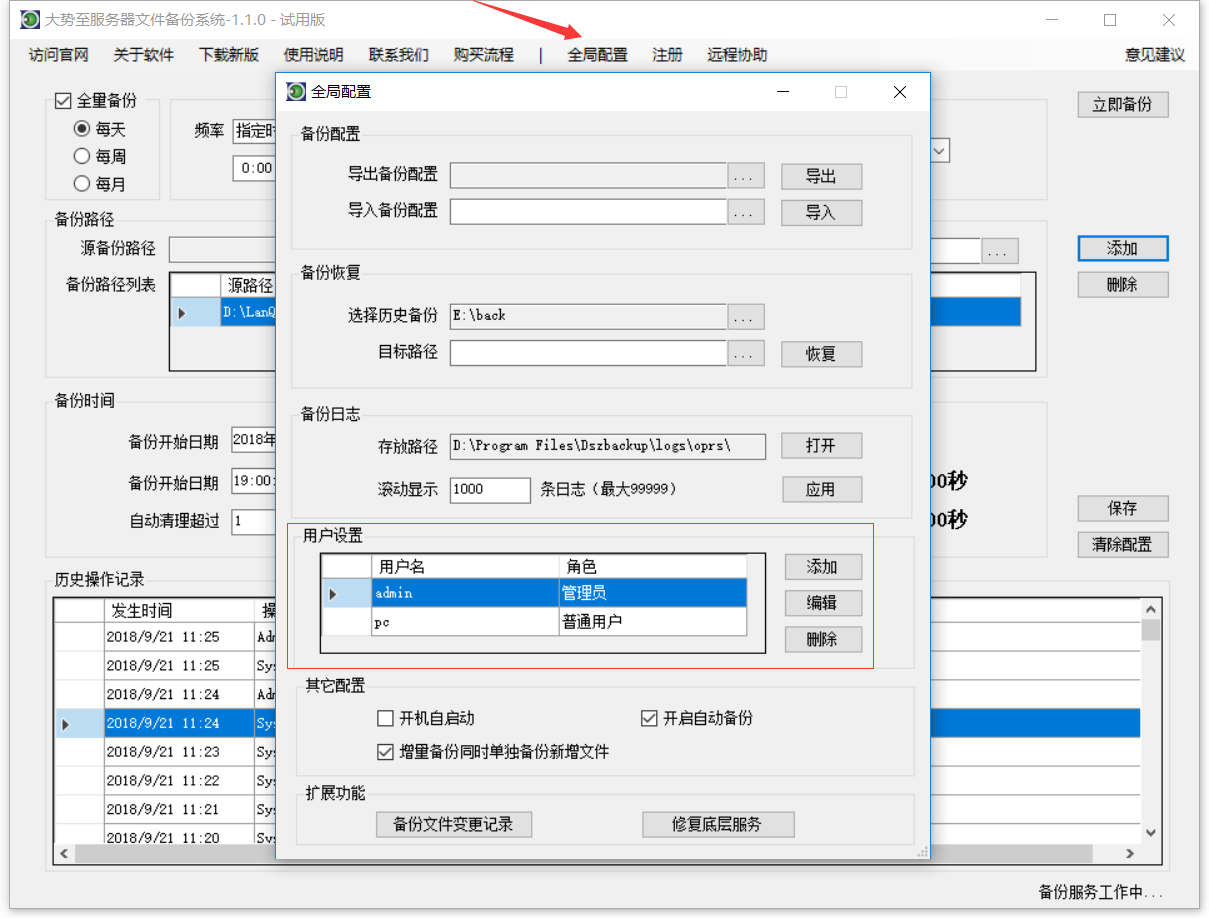Select the admin user row
1209x918 pixels.
pos(534,593)
